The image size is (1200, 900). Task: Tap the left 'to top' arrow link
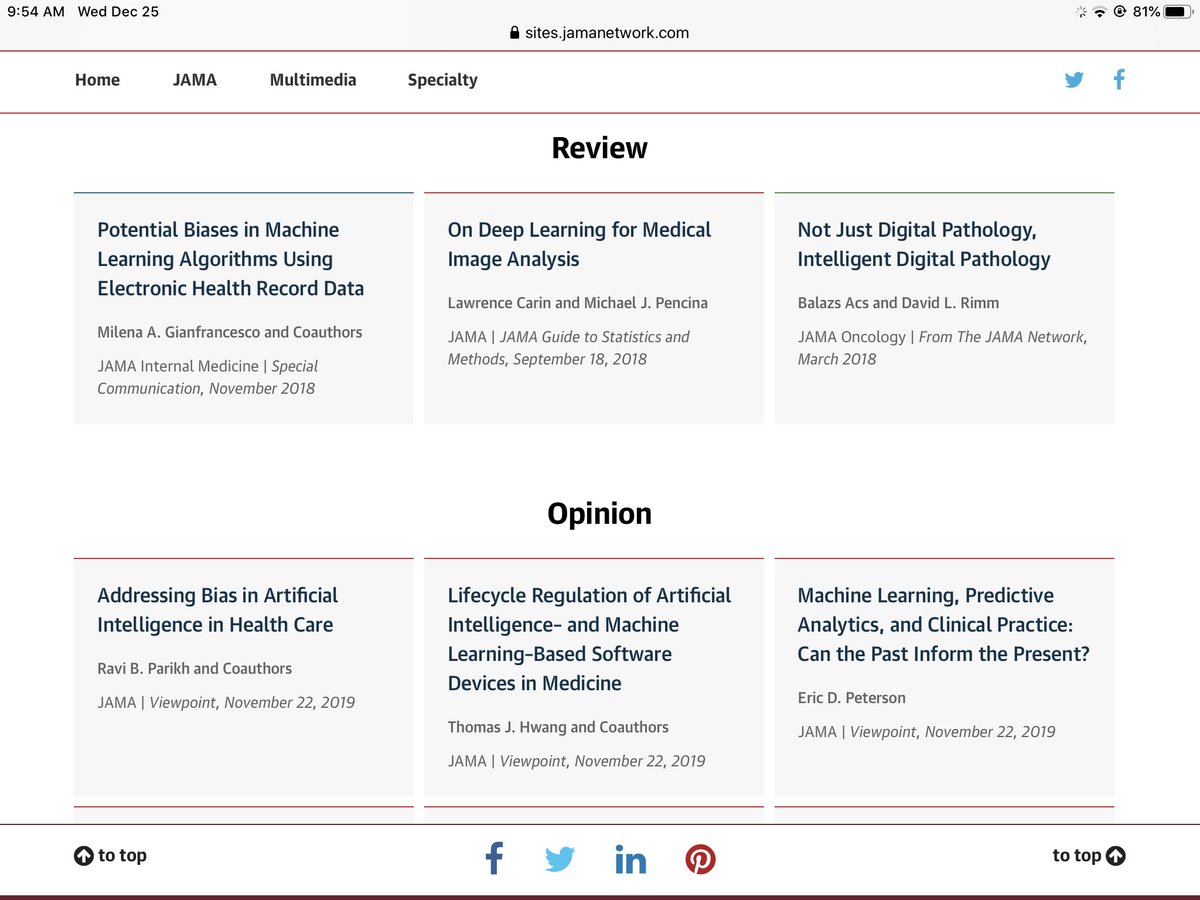click(x=110, y=856)
